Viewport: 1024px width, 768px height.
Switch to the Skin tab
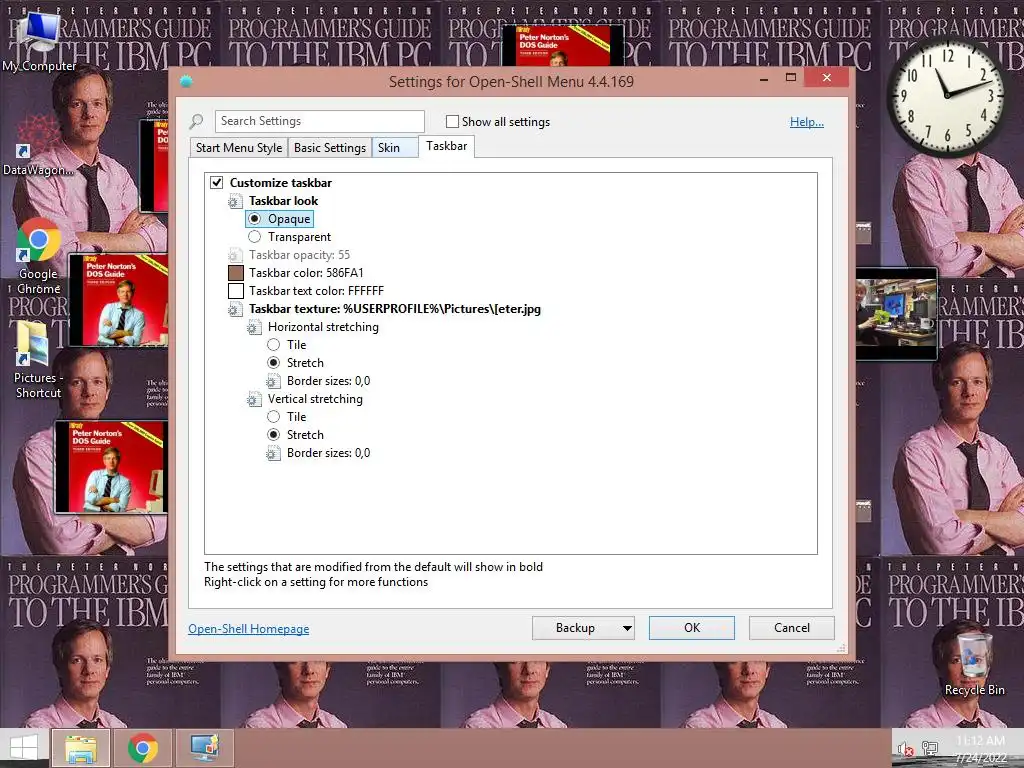click(x=394, y=148)
